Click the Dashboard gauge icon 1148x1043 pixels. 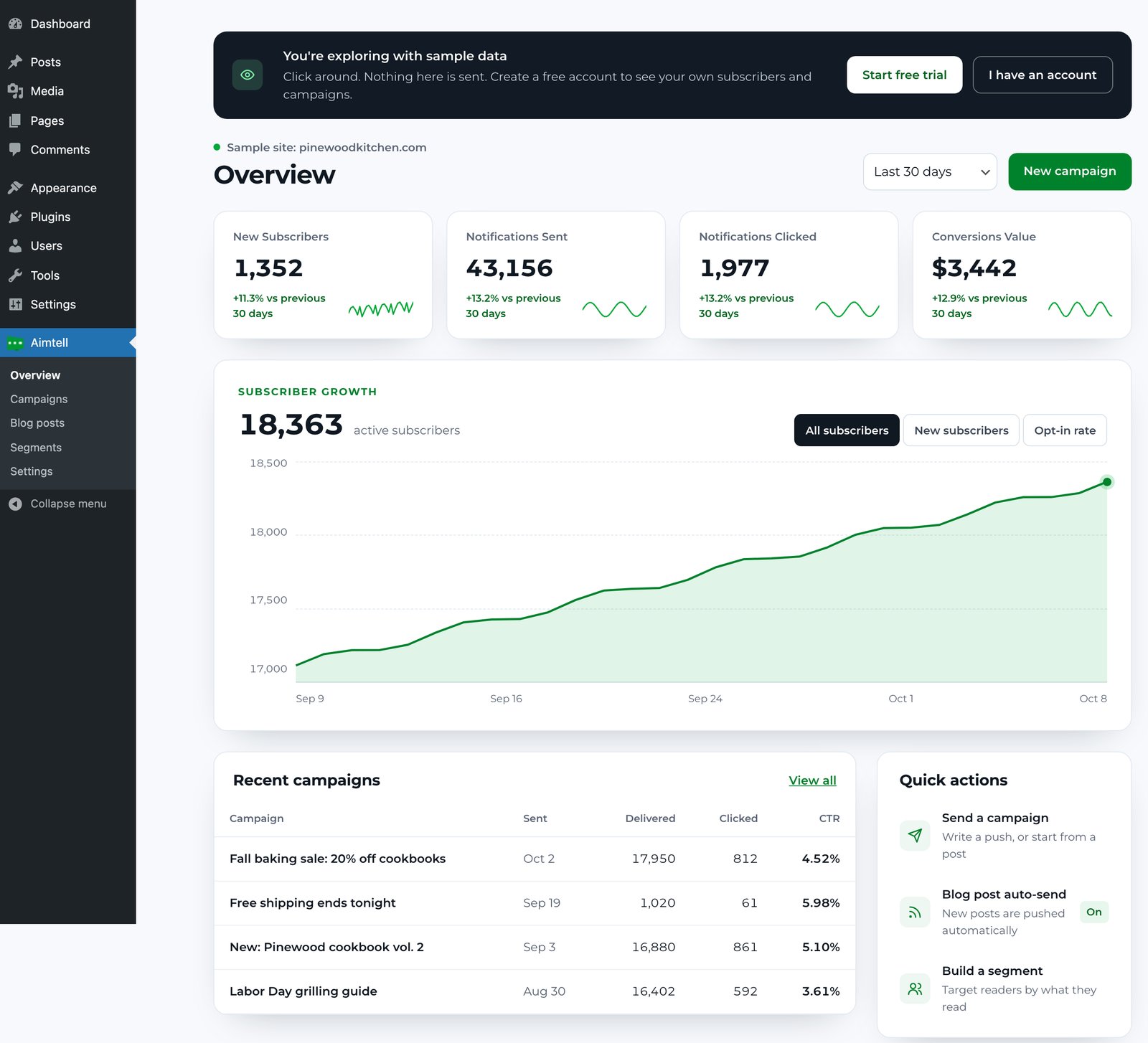coord(15,24)
